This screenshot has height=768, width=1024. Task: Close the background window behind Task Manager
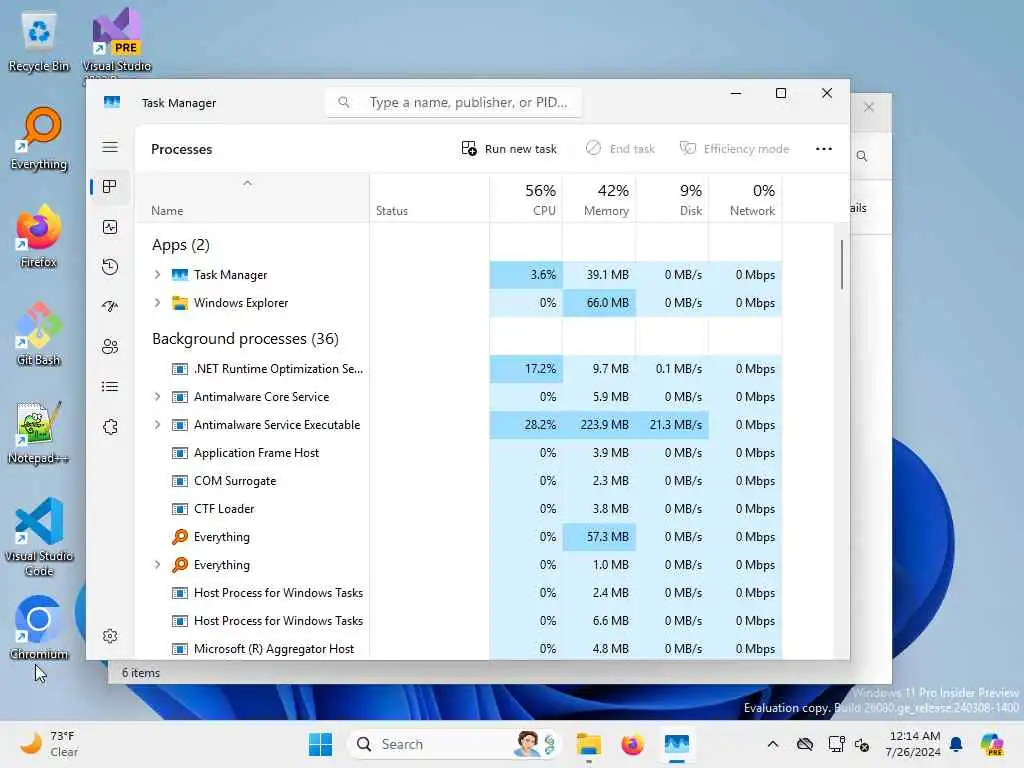tap(869, 107)
